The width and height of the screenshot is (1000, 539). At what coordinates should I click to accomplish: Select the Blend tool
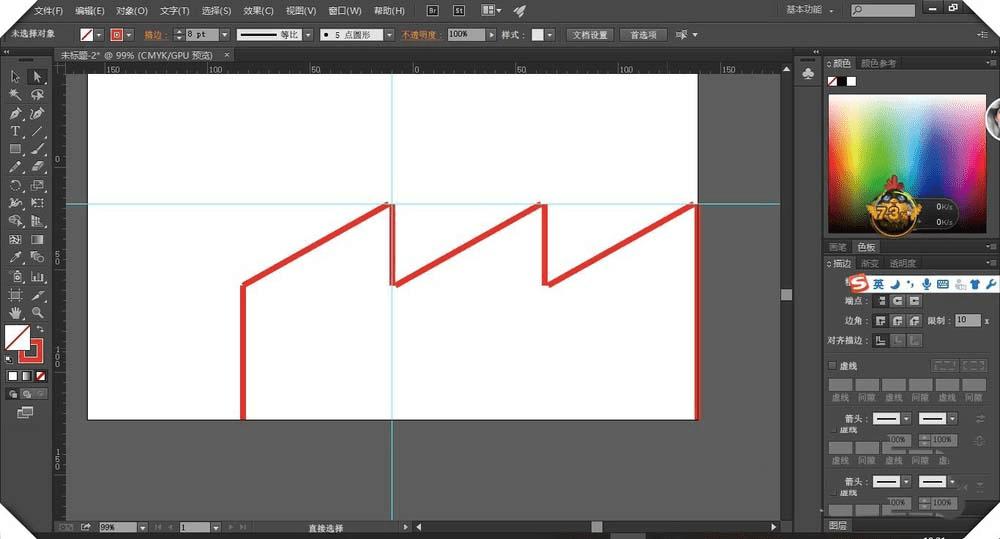(x=37, y=258)
